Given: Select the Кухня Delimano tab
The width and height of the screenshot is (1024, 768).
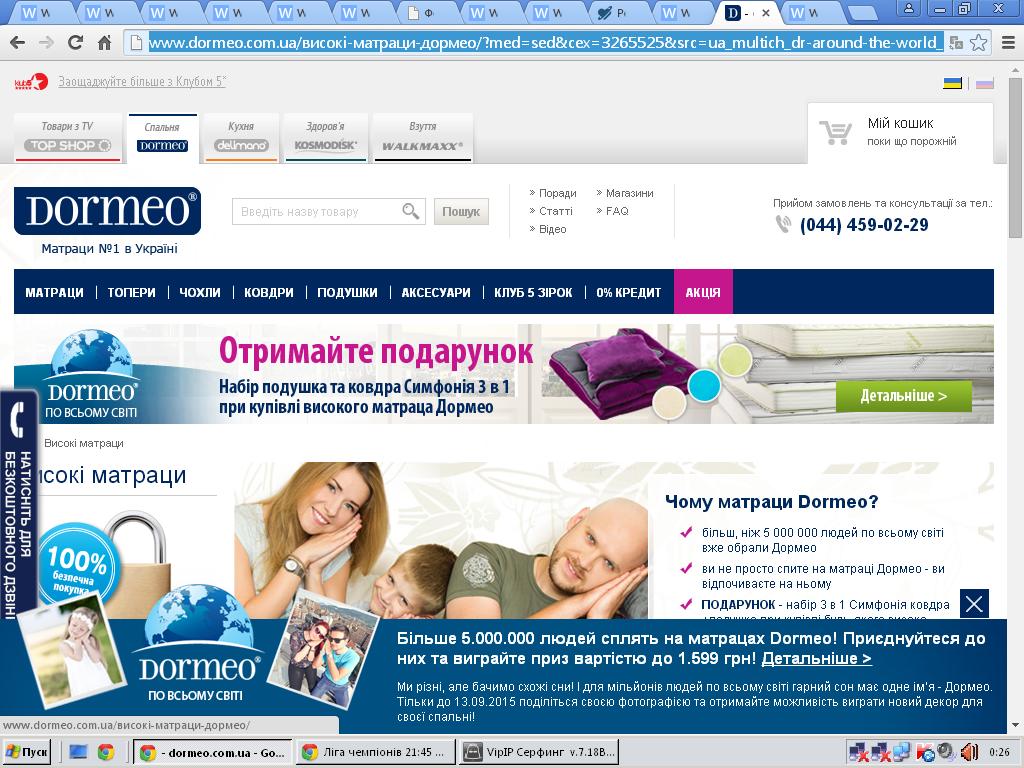Looking at the screenshot, I should pyautogui.click(x=241, y=137).
